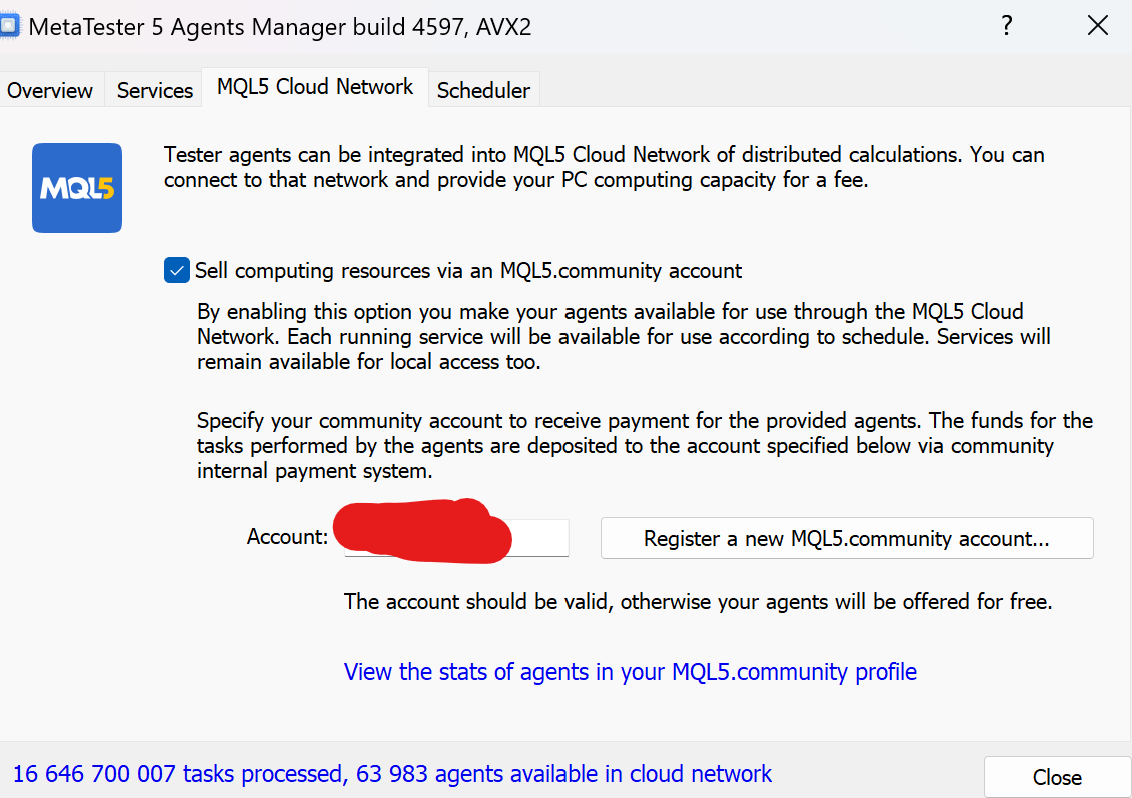Click the 'By enabling this option' paragraph
This screenshot has height=798, width=1132.
(624, 337)
